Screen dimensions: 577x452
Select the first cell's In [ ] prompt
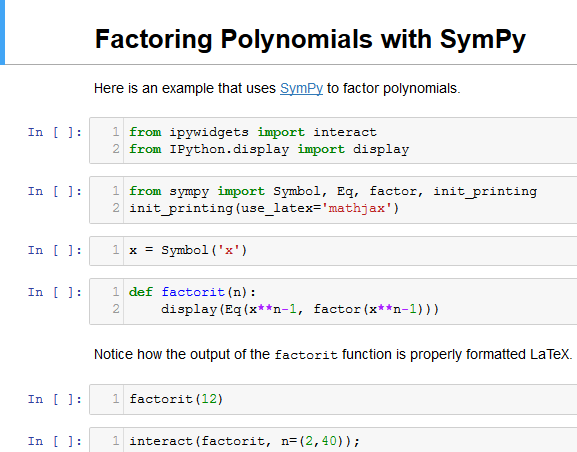click(55, 132)
